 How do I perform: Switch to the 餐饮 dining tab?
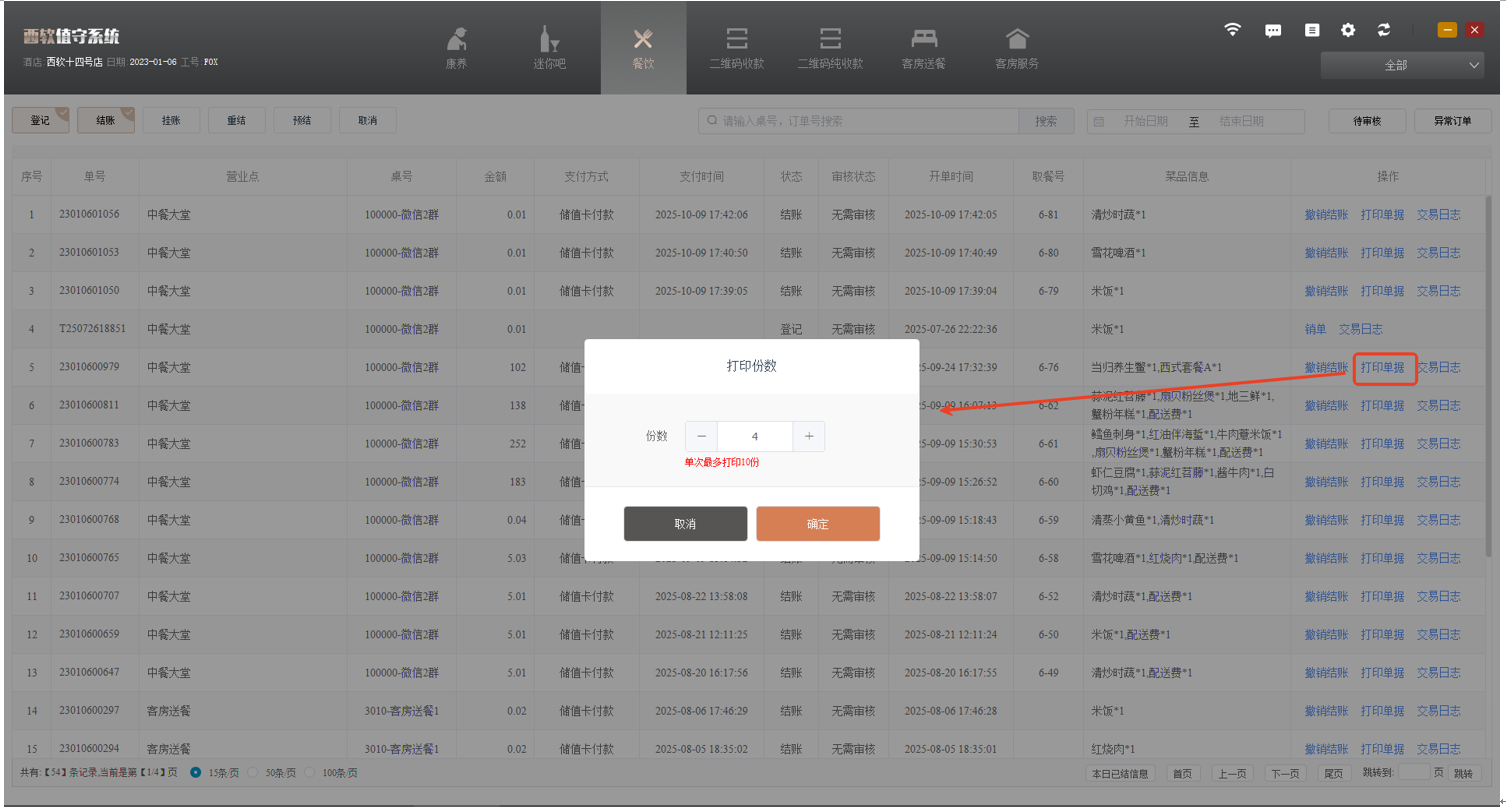[643, 47]
